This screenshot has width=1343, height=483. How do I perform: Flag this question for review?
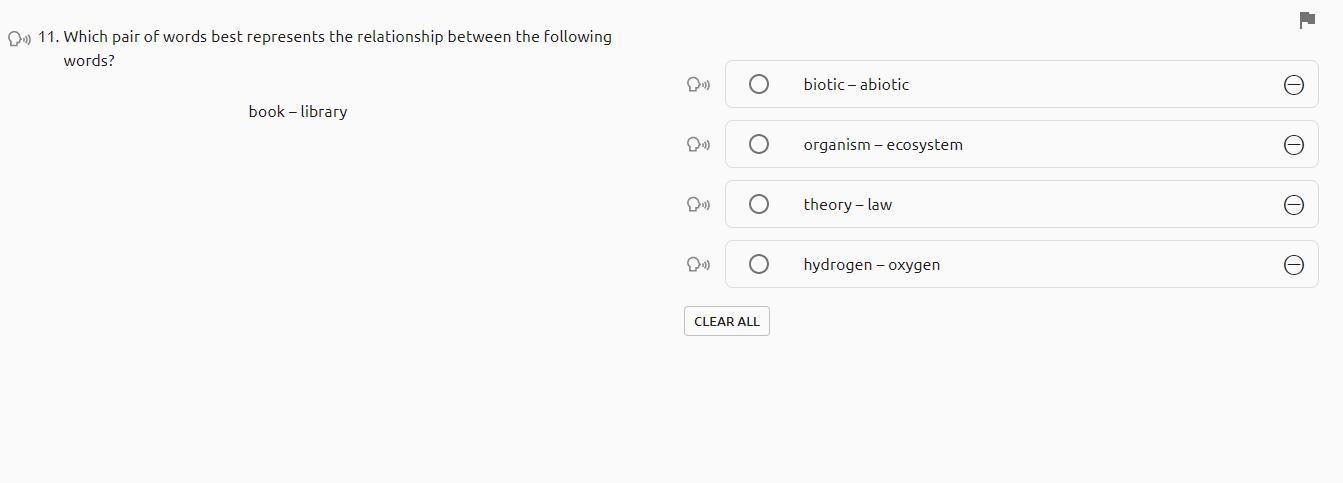pyautogui.click(x=1306, y=20)
